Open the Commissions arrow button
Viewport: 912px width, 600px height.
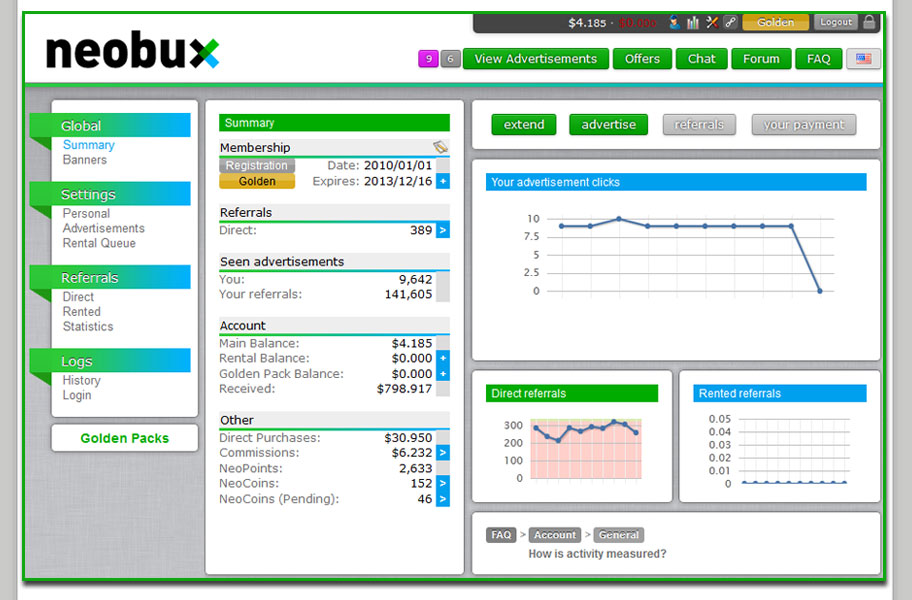[x=443, y=452]
